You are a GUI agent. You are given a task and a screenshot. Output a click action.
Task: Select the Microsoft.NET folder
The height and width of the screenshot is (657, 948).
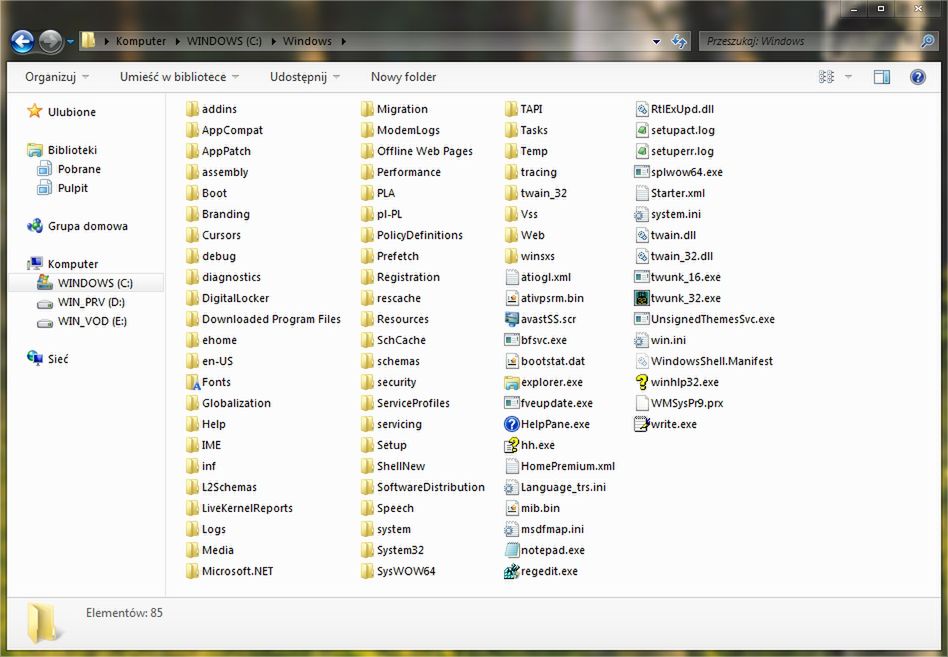pos(229,571)
